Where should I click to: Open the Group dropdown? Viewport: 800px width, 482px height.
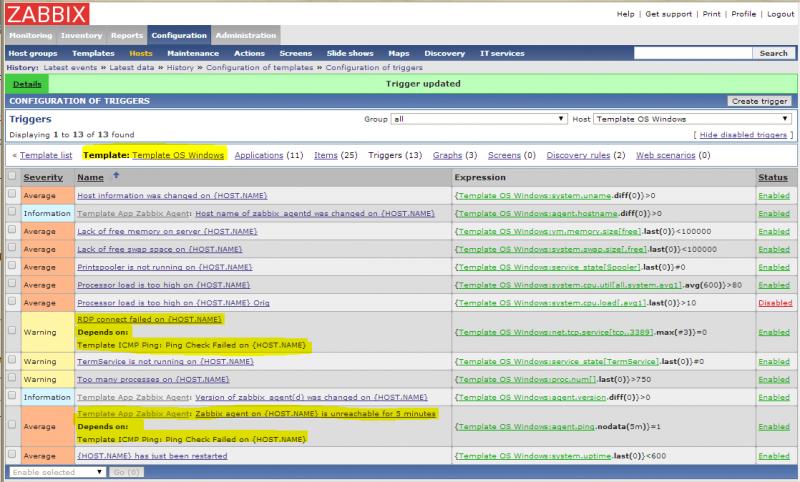point(479,119)
